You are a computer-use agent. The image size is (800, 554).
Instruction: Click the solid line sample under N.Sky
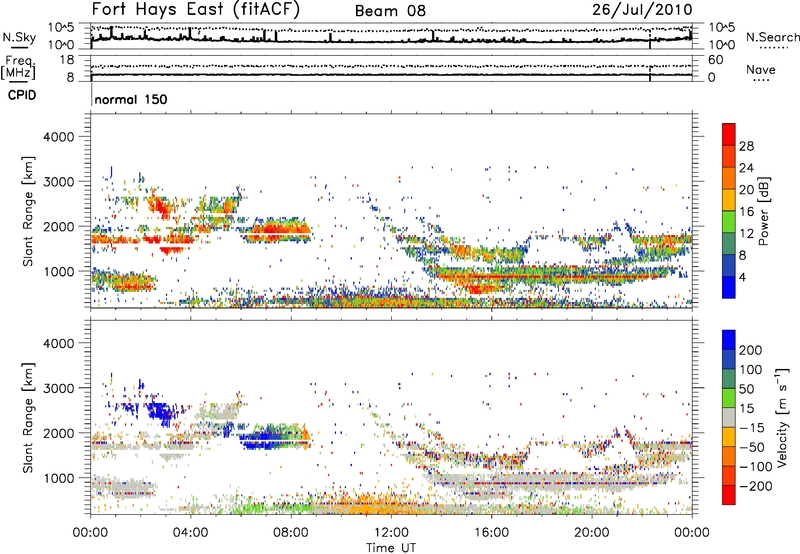click(x=19, y=48)
